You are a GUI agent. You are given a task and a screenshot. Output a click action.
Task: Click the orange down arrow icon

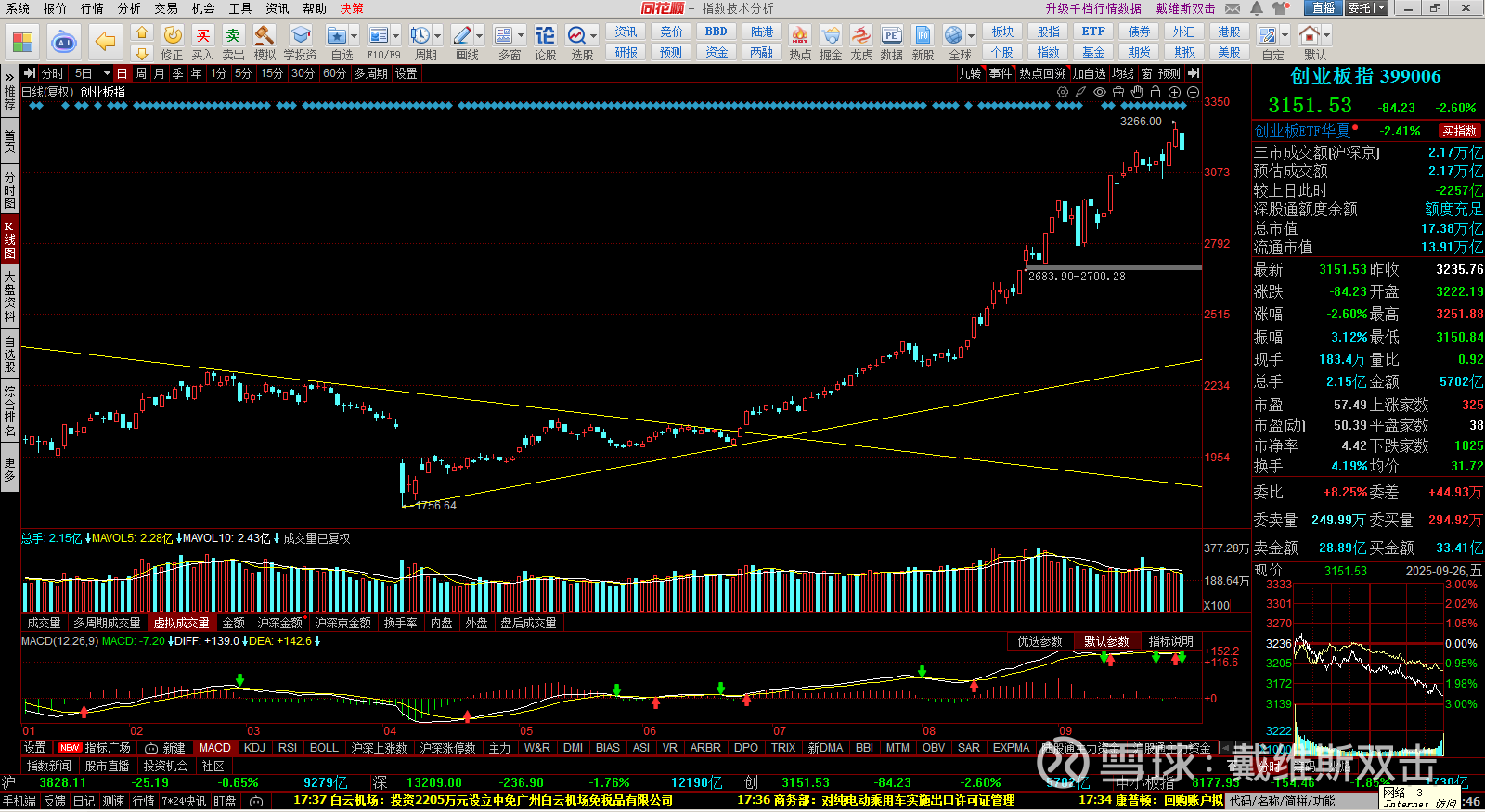pyautogui.click(x=142, y=54)
